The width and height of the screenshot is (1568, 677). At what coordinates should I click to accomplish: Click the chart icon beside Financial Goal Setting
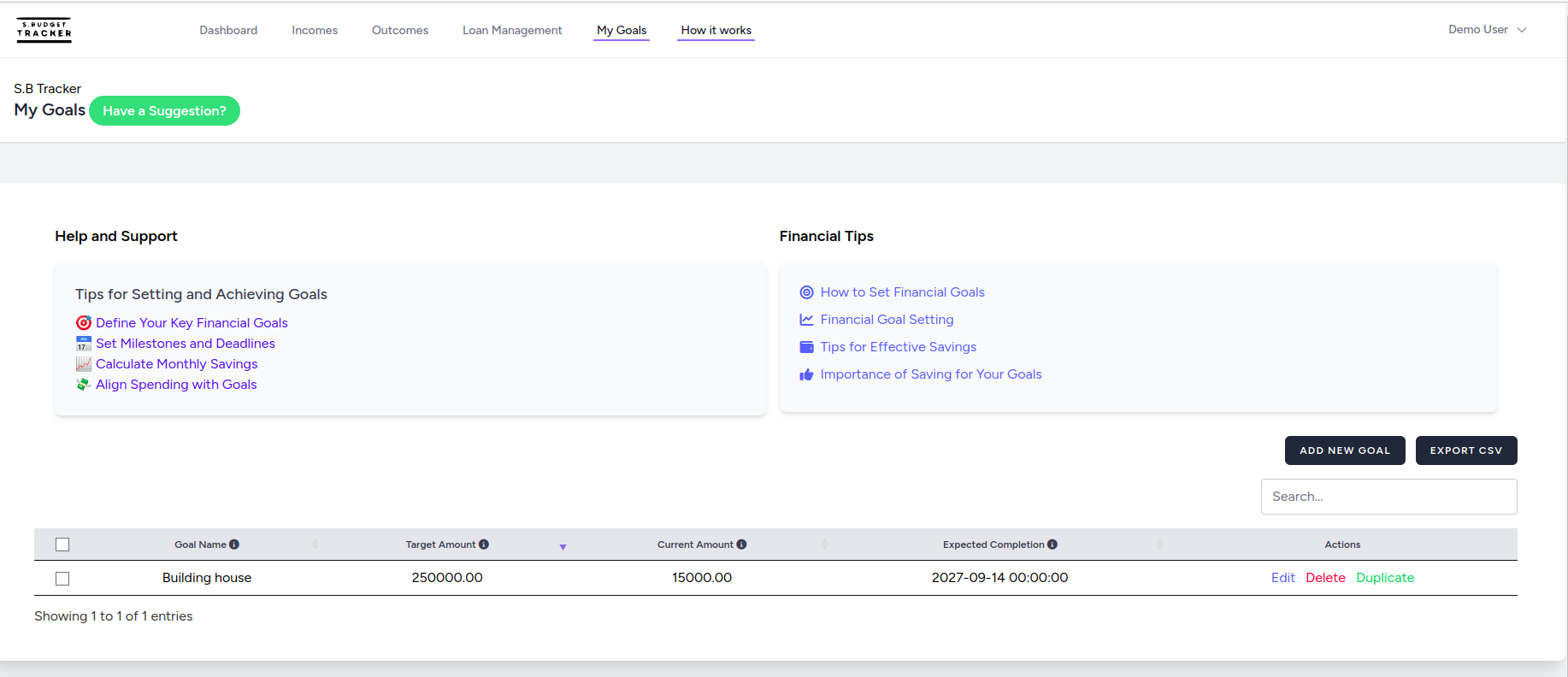[x=806, y=320]
